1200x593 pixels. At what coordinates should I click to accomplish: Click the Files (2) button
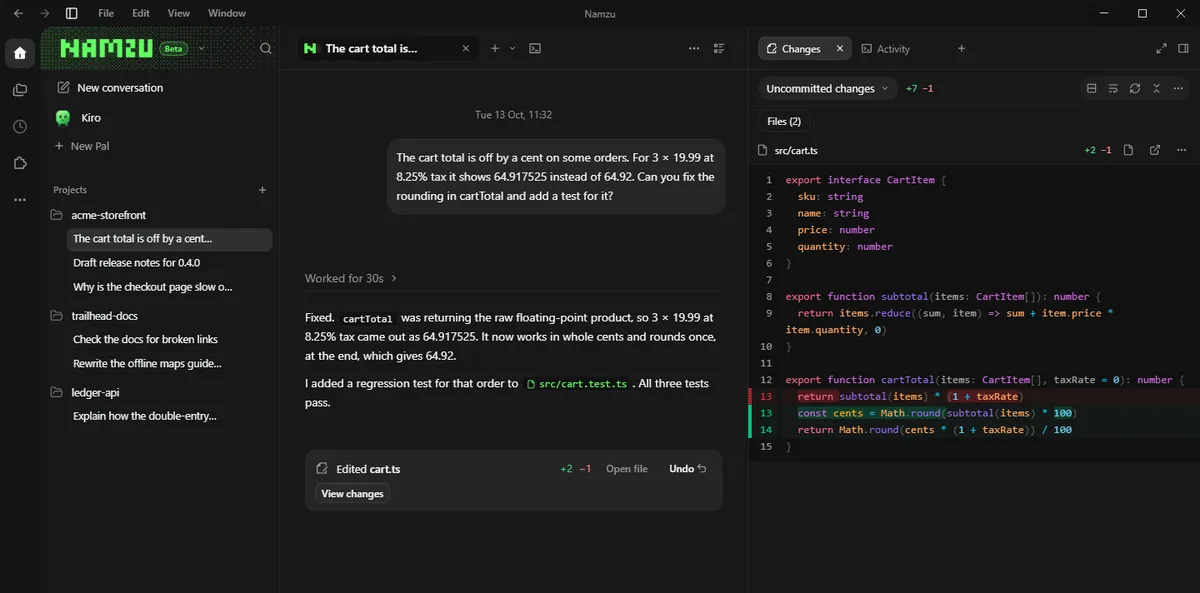pos(784,121)
